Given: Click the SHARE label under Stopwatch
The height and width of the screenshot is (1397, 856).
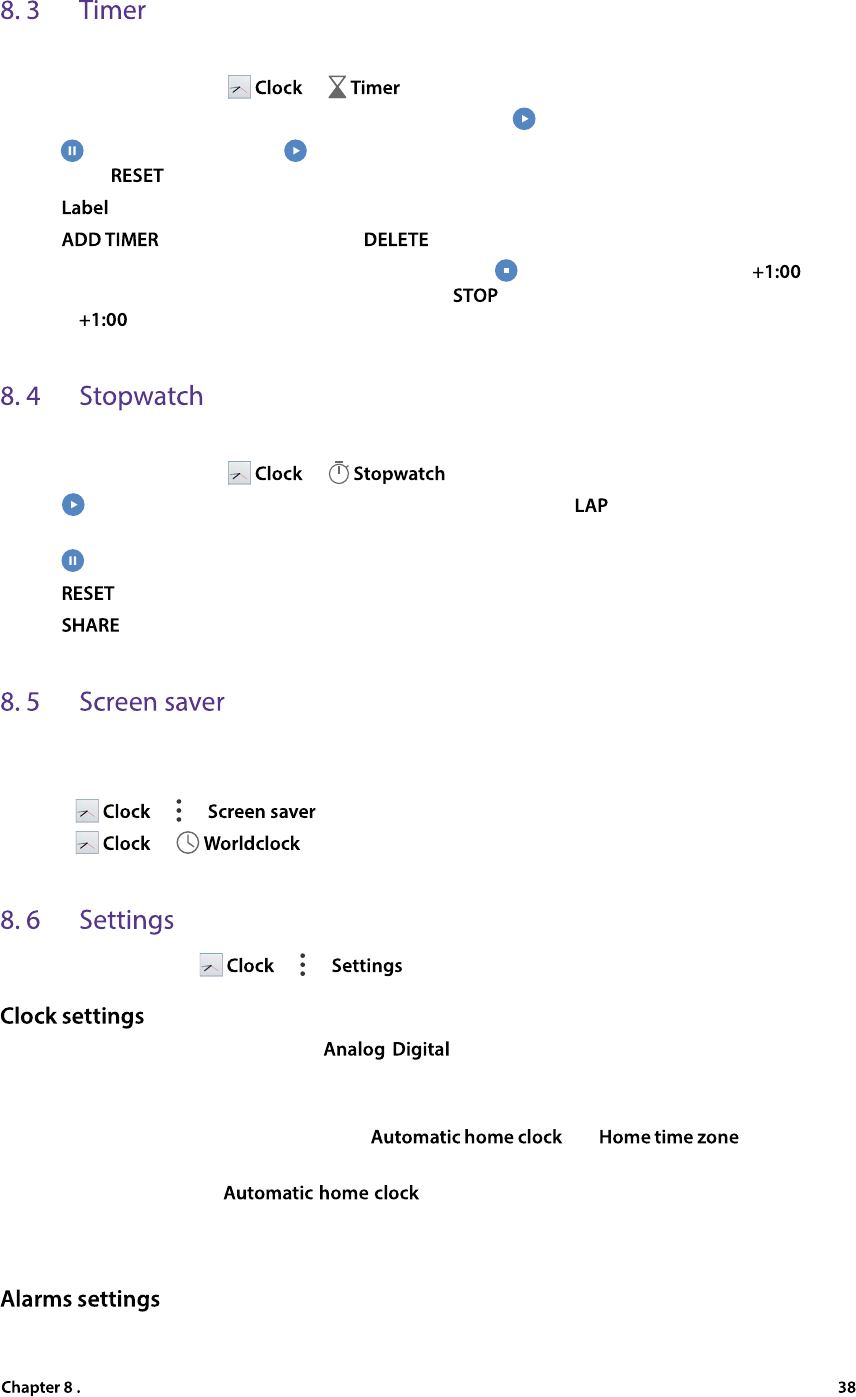Looking at the screenshot, I should [x=90, y=625].
